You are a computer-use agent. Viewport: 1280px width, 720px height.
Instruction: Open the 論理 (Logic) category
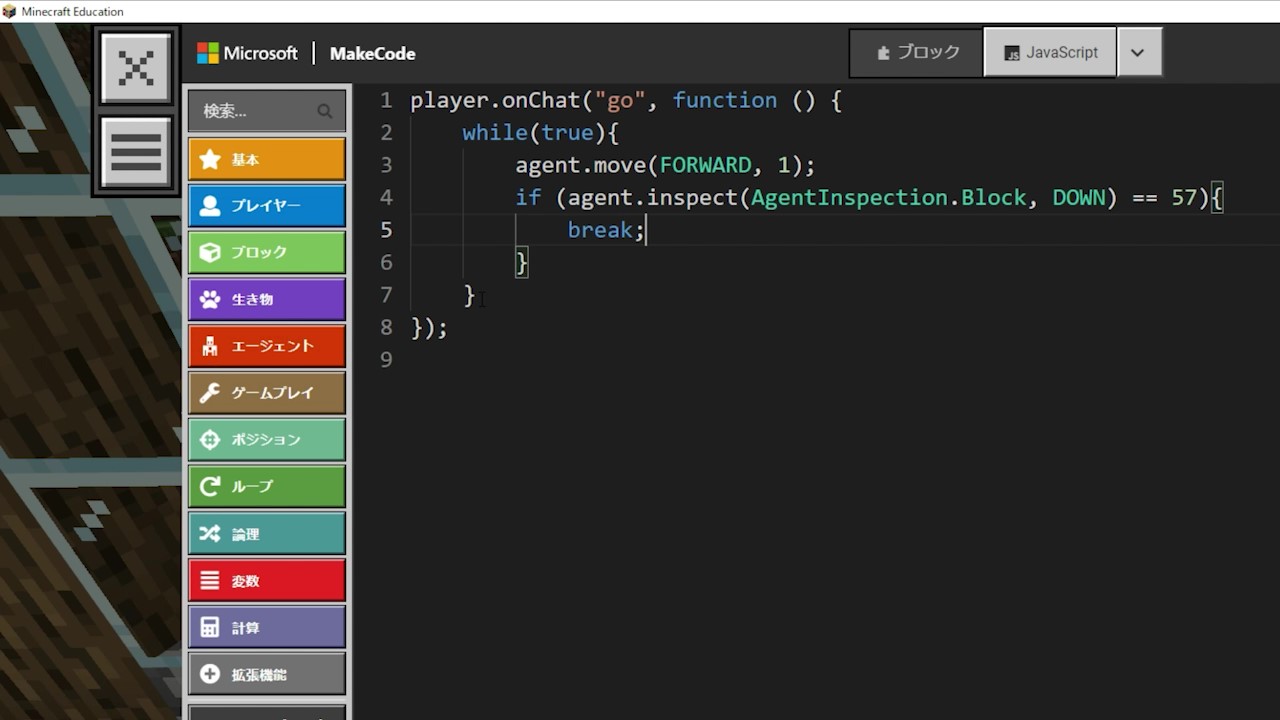266,534
